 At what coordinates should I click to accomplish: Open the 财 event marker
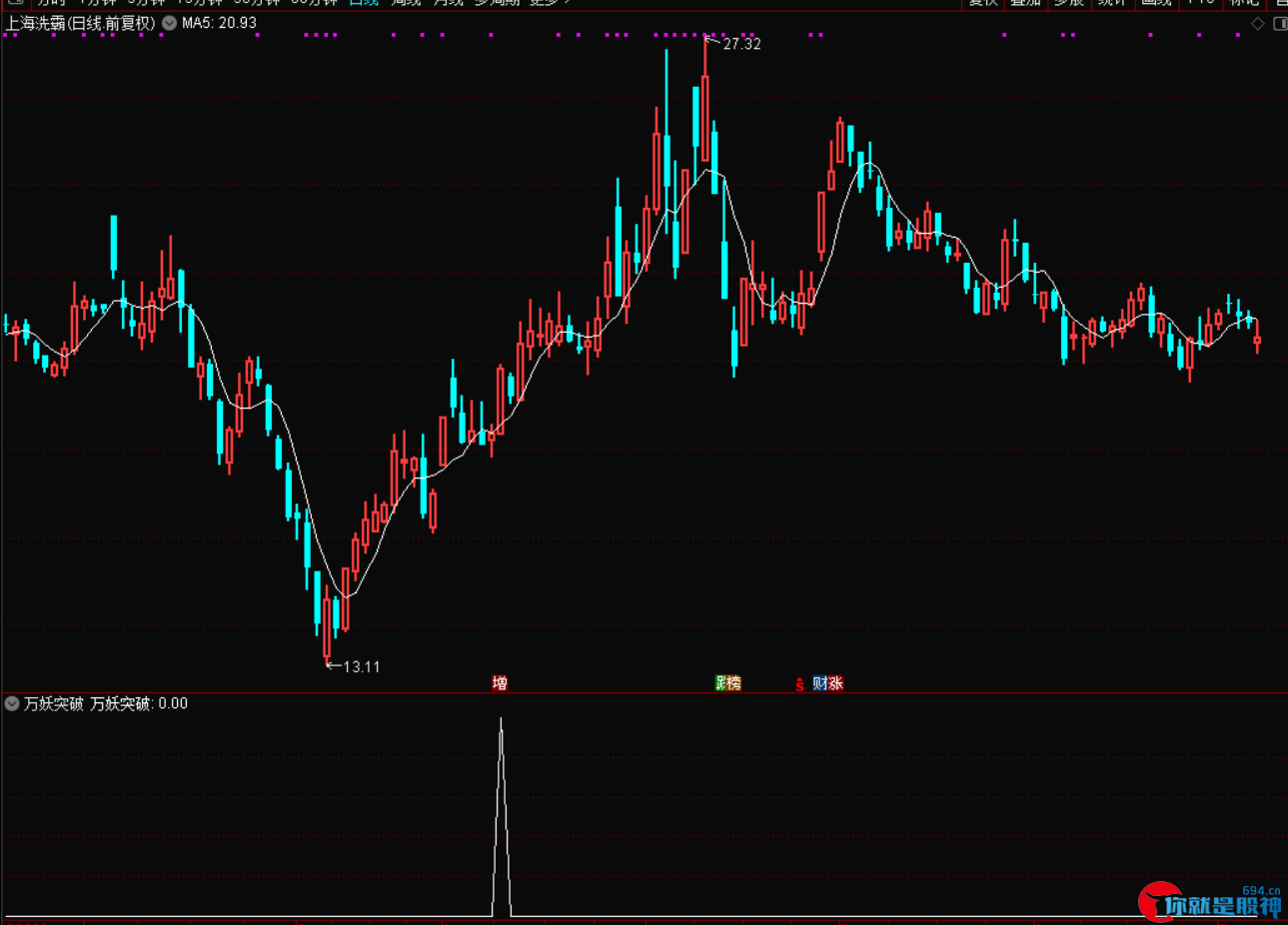(819, 683)
